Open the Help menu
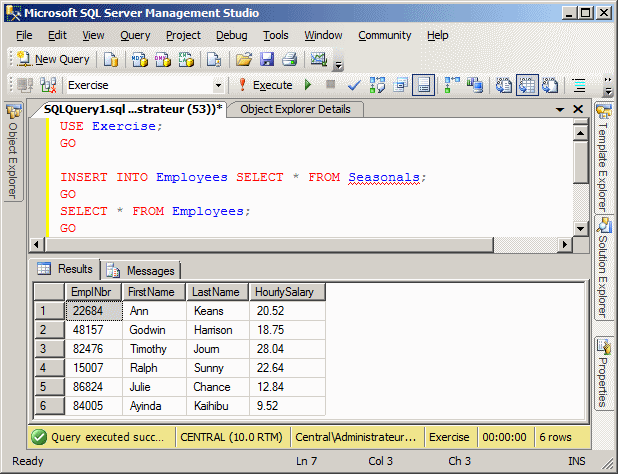This screenshot has width=618, height=474. point(437,35)
